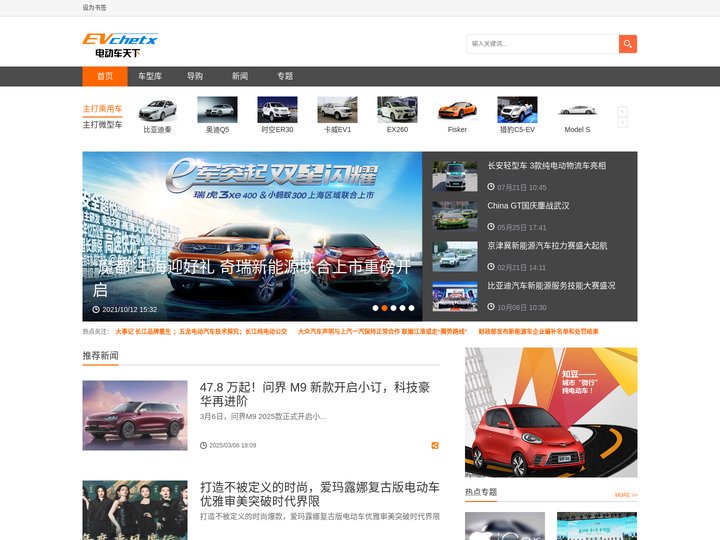Focus the keyword search input field
This screenshot has width=720, height=540.
543,44
